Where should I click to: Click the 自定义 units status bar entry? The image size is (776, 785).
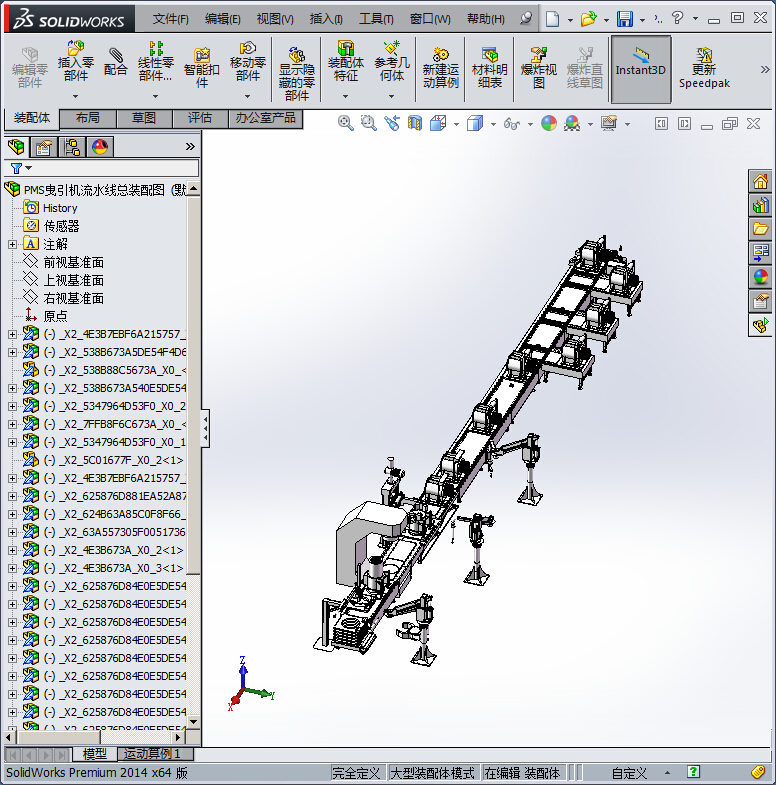(x=629, y=773)
